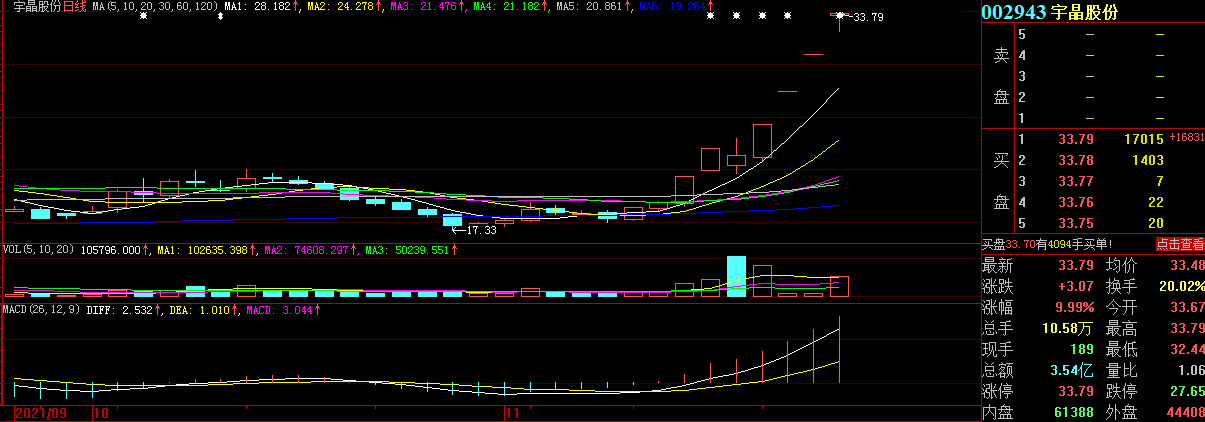
Task: Click the 33.79 high price label
Action: click(x=868, y=17)
